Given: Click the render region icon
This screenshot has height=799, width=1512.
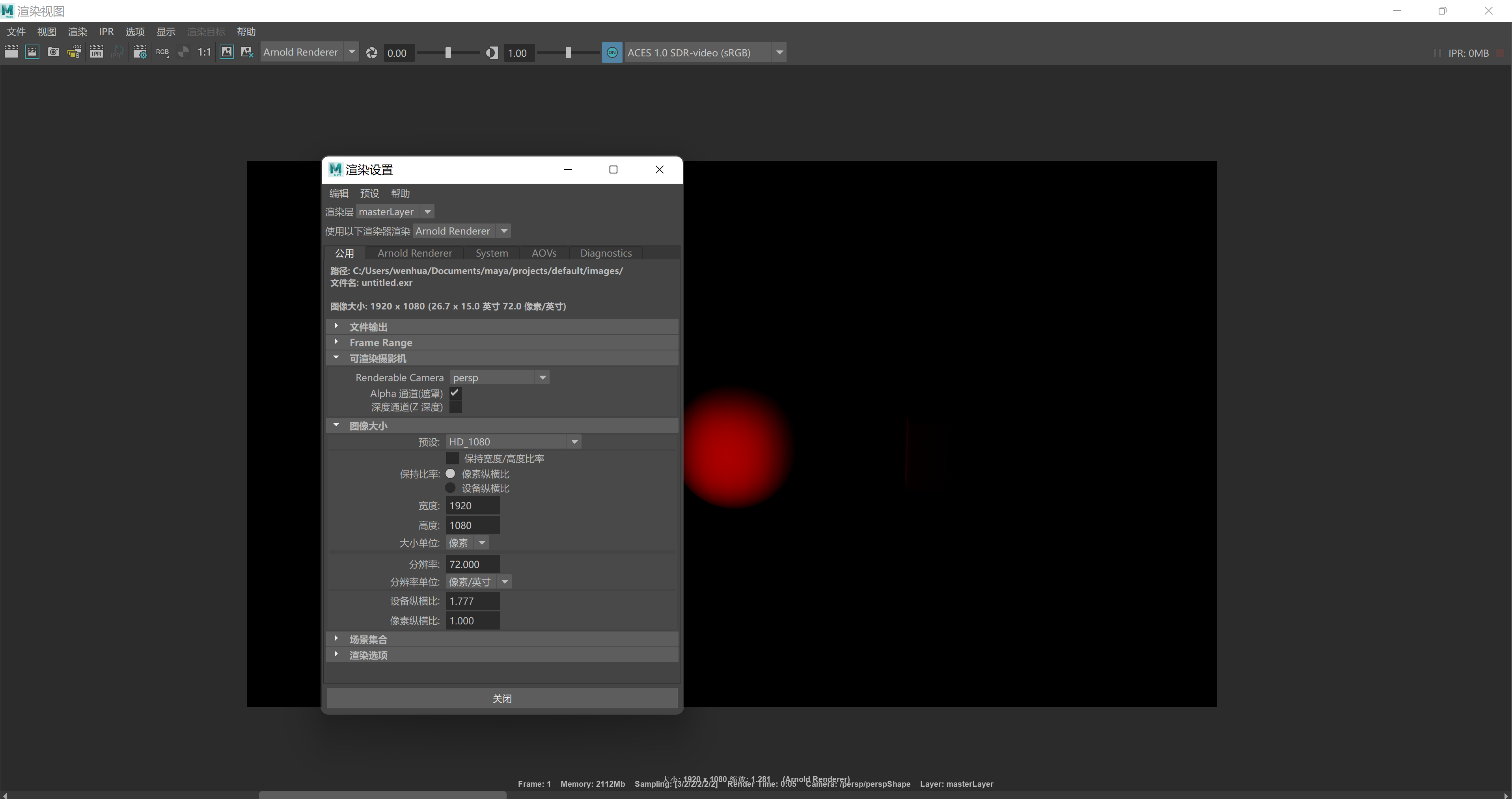Looking at the screenshot, I should coord(32,52).
